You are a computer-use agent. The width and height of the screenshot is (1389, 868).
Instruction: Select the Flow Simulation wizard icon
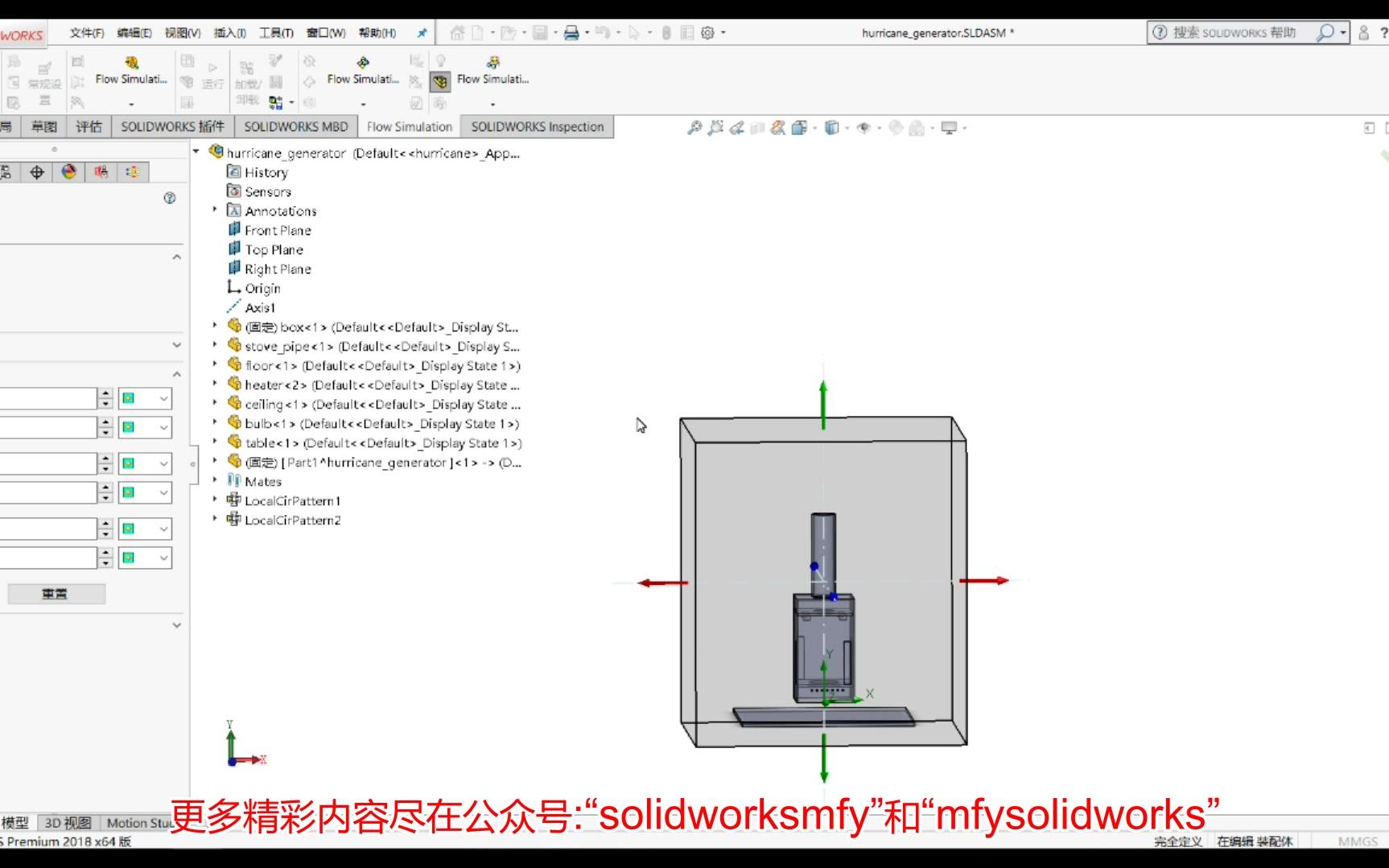(x=133, y=63)
